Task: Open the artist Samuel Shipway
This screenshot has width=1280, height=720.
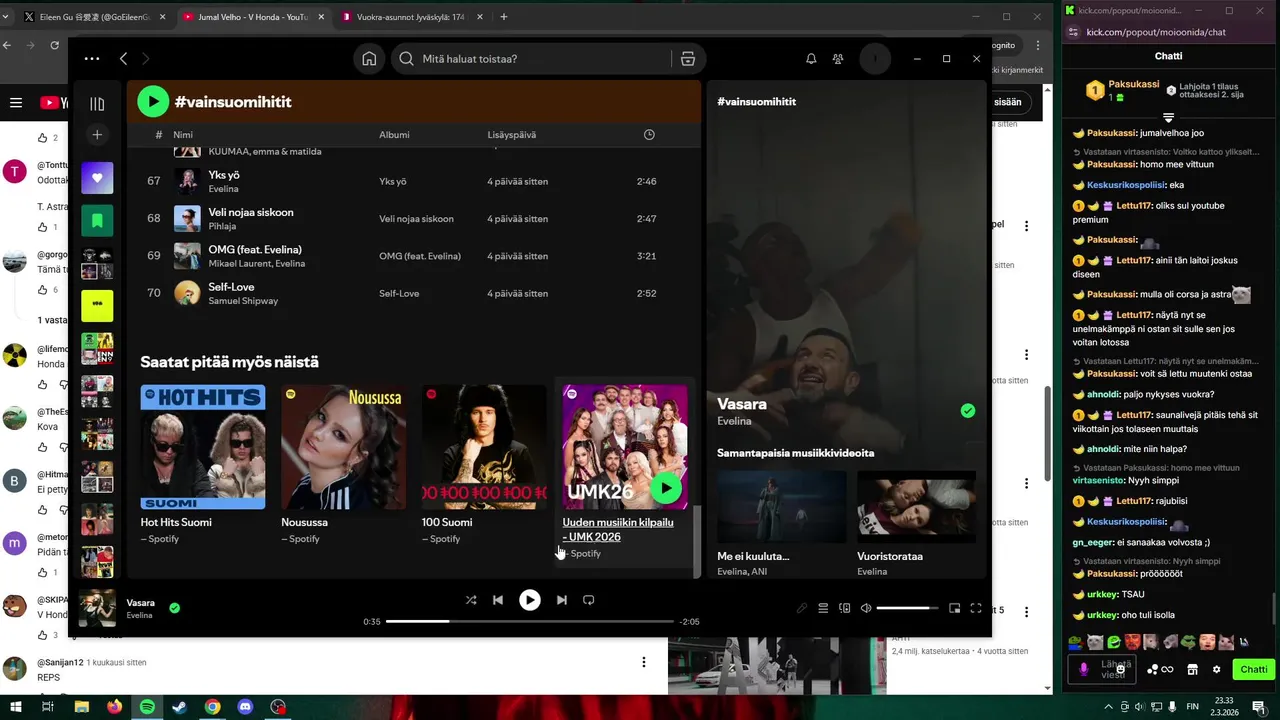Action: (x=243, y=301)
